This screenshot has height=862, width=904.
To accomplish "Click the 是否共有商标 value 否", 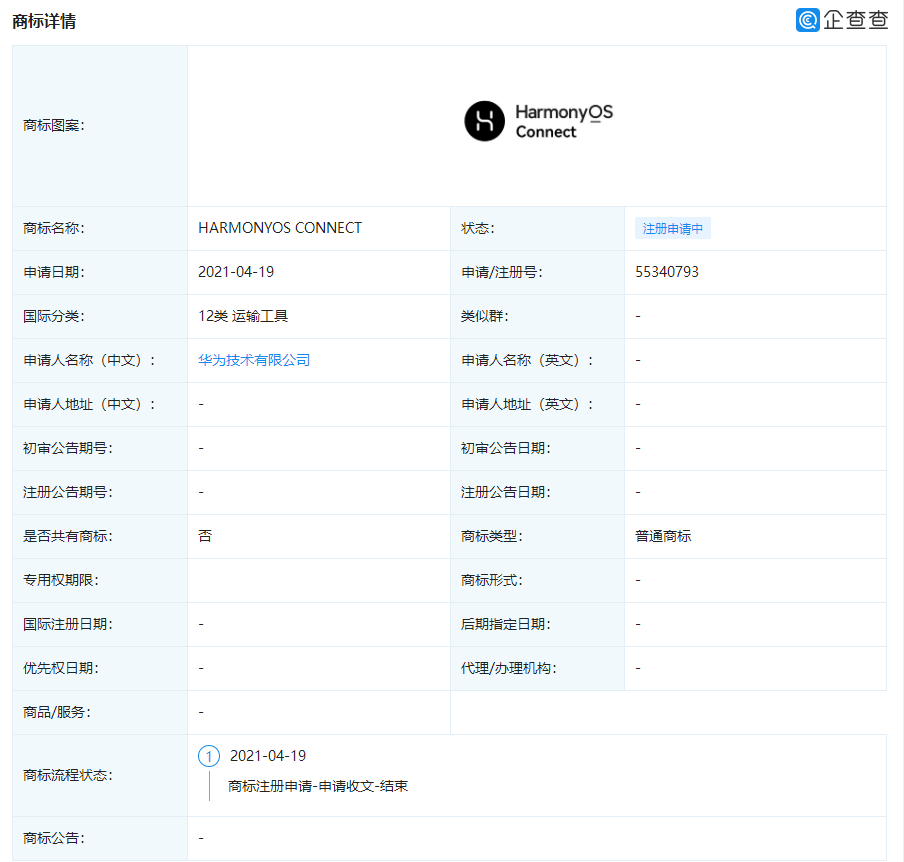I will tap(203, 536).
